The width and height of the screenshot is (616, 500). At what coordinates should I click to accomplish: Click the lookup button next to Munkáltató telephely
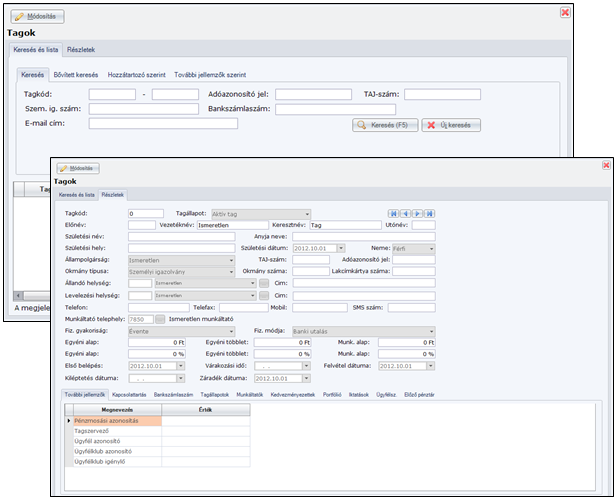click(x=159, y=319)
